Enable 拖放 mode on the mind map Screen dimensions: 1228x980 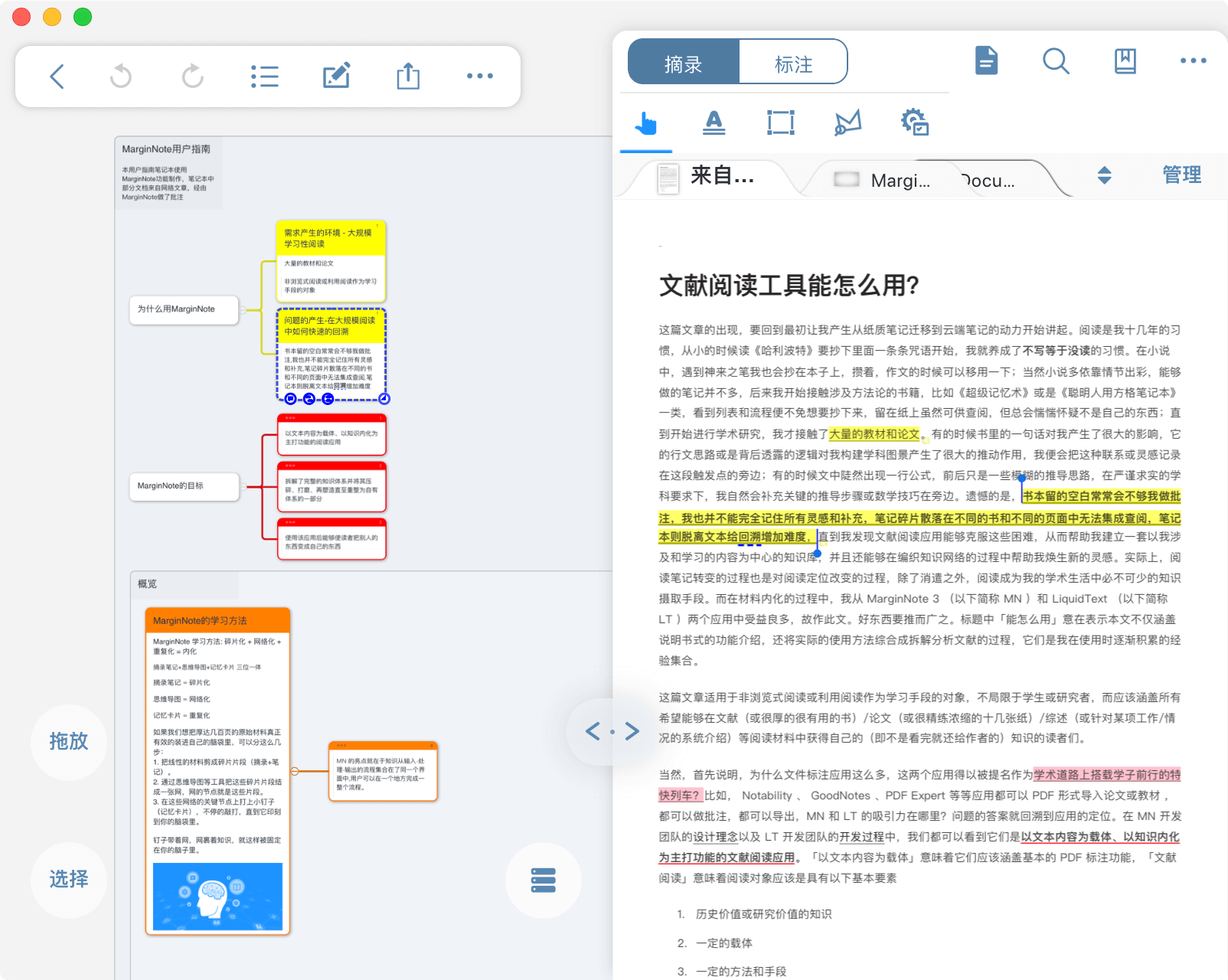68,741
